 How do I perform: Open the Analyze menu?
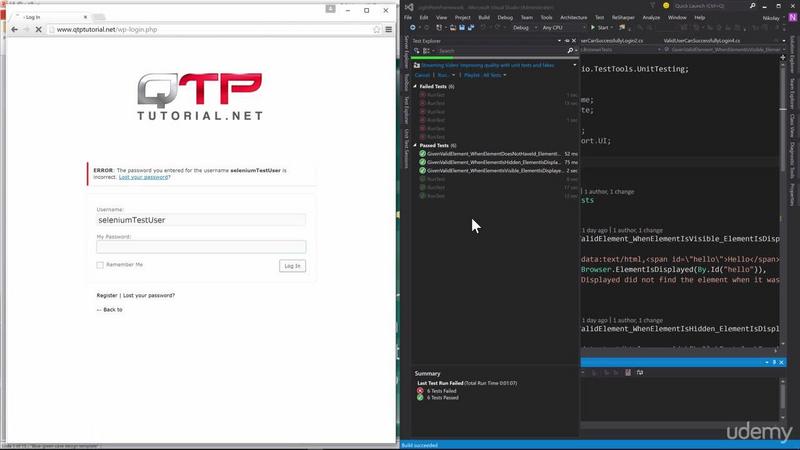[651, 17]
